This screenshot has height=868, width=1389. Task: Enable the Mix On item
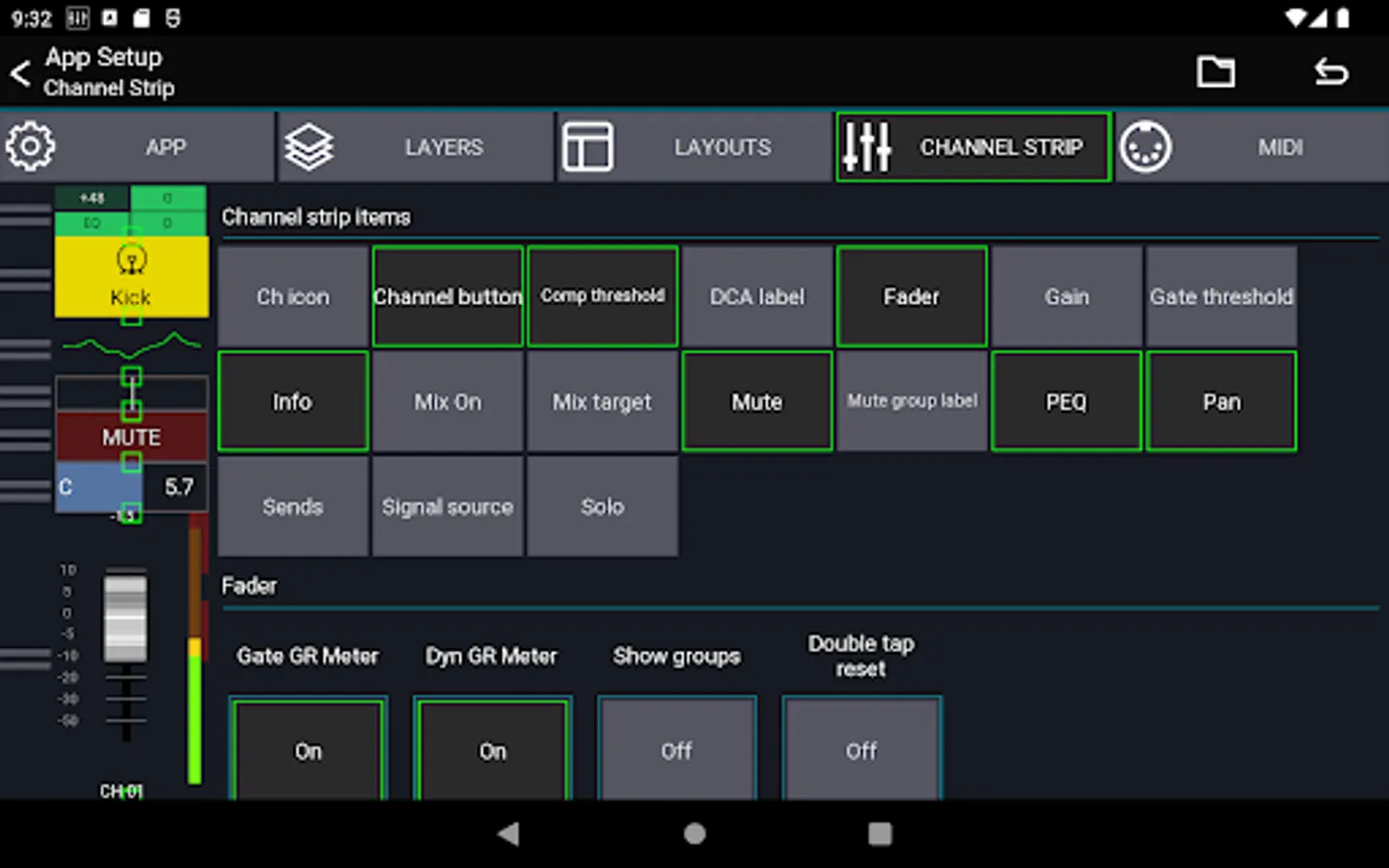coord(448,401)
